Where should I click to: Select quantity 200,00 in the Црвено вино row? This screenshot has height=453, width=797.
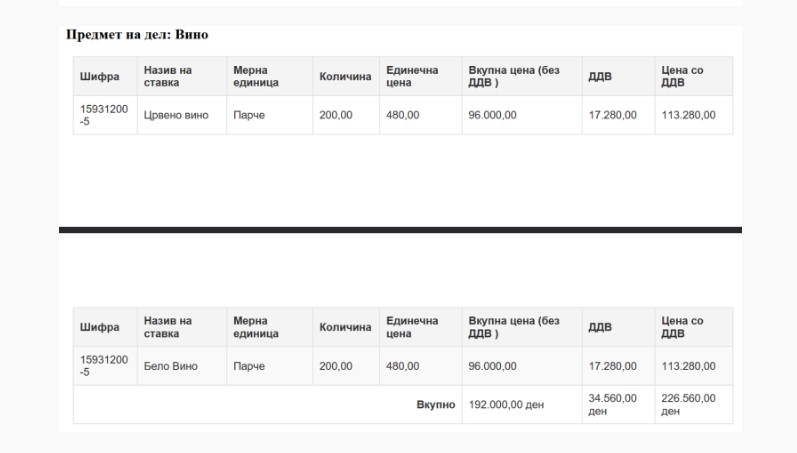pos(335,115)
